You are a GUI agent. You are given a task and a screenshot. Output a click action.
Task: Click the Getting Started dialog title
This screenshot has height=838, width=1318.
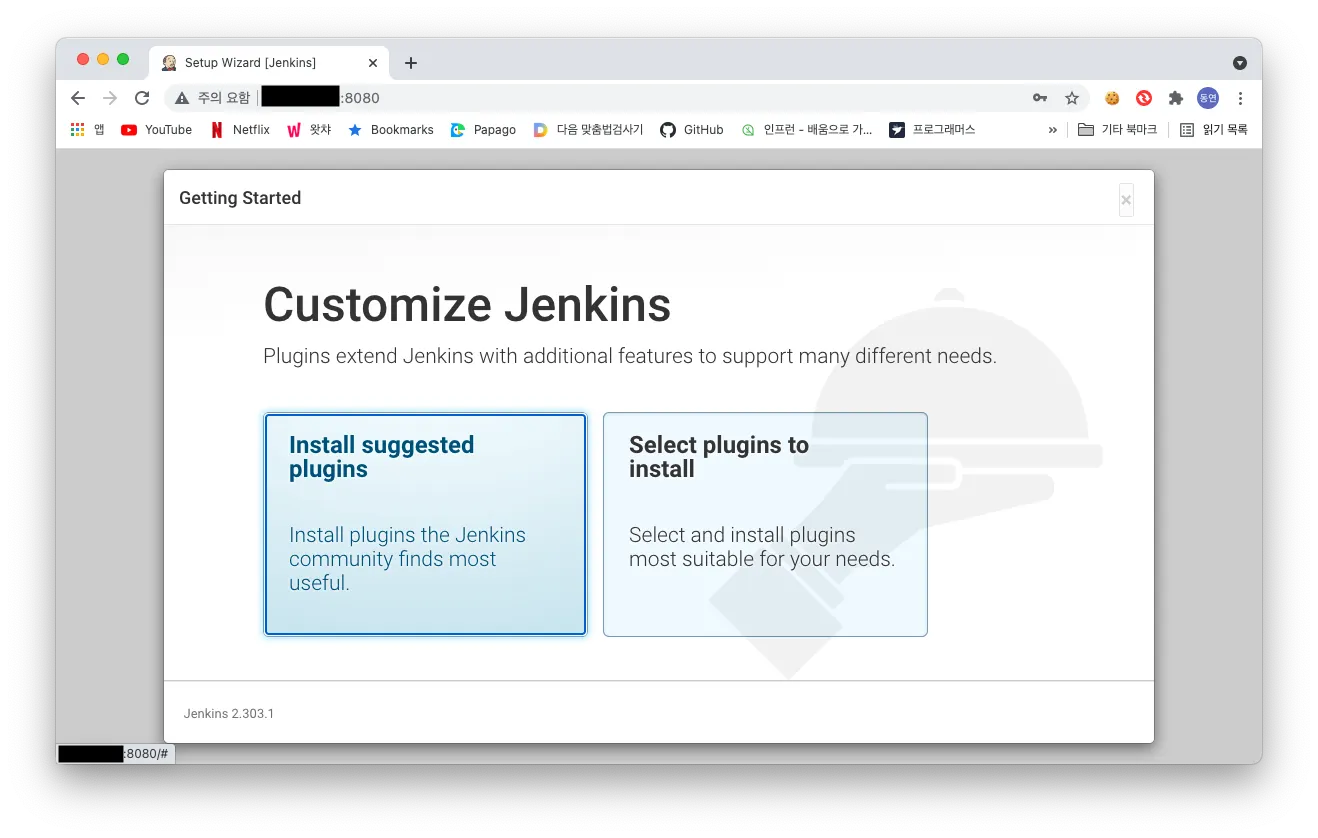point(240,198)
